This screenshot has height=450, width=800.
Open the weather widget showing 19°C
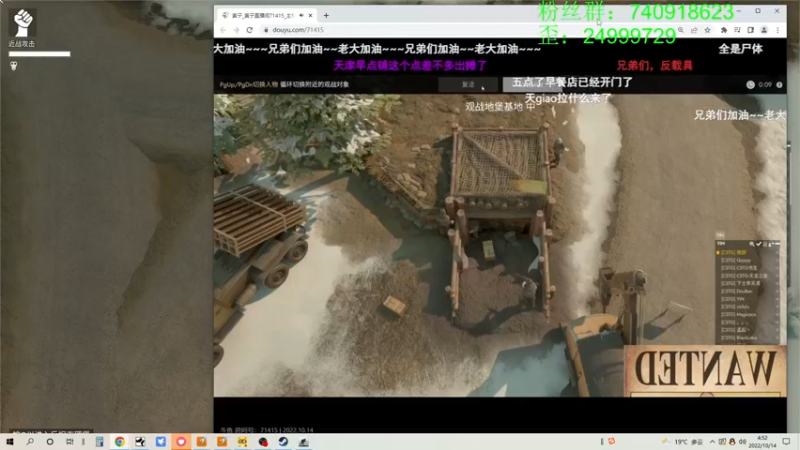tap(683, 442)
